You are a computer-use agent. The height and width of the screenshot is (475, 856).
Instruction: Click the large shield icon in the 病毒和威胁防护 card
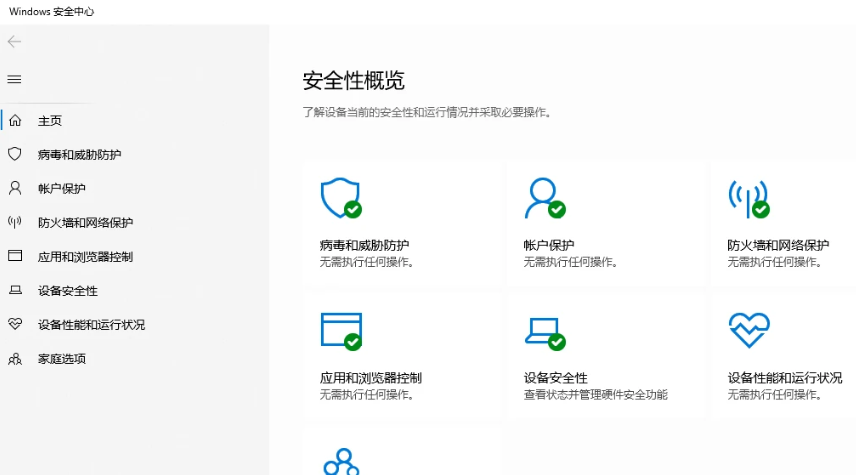point(341,198)
